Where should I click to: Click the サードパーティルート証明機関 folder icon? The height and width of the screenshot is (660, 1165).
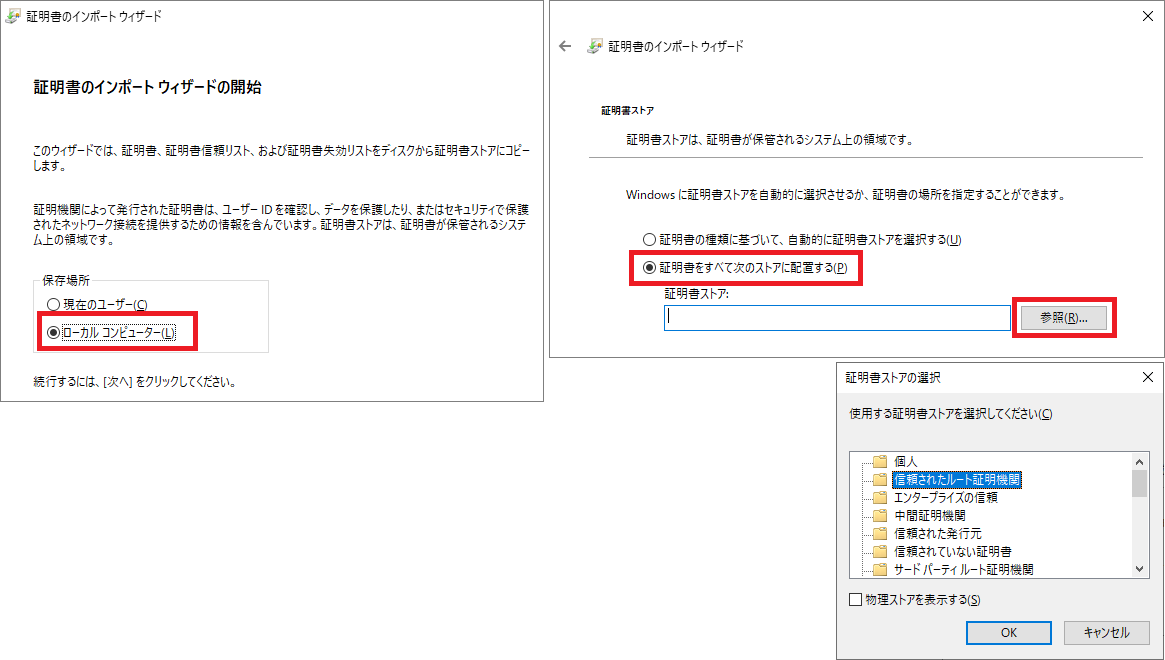pyautogui.click(x=880, y=569)
